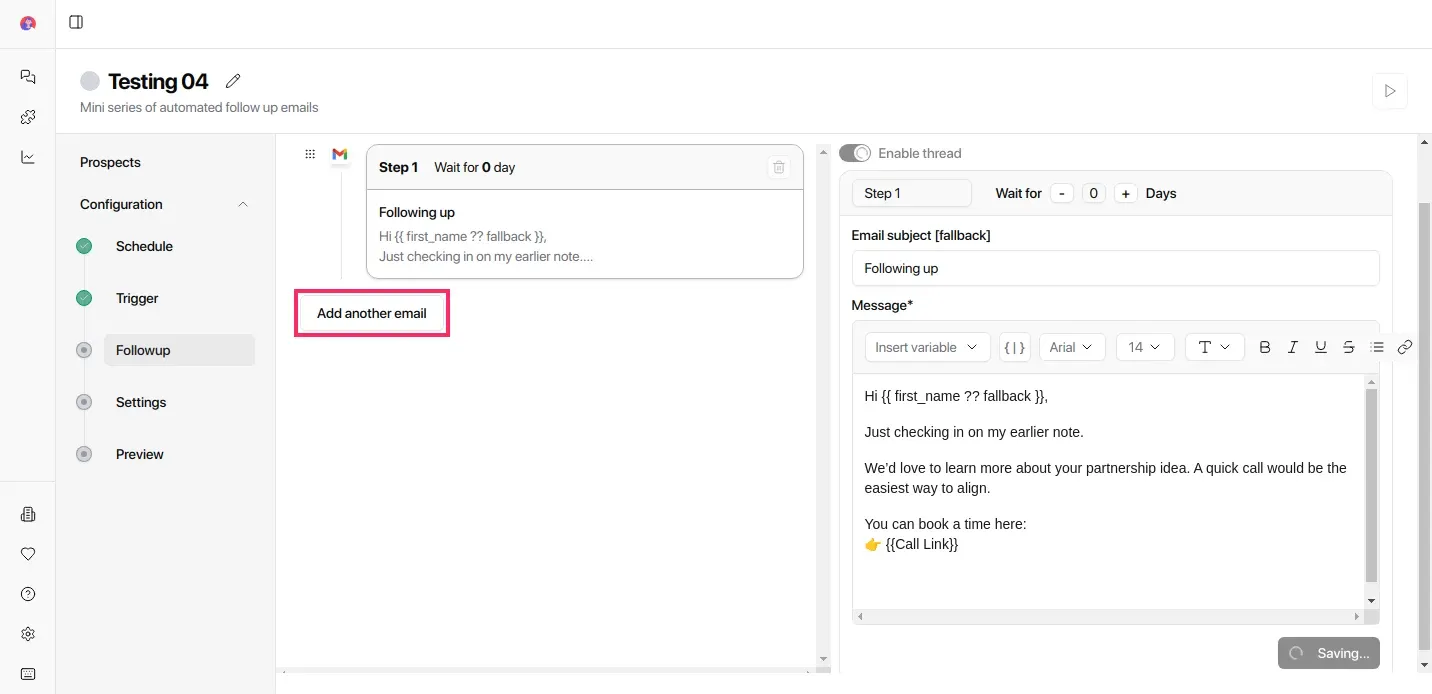Image resolution: width=1432 pixels, height=694 pixels.
Task: Click the {|} variable token icon
Action: [x=1015, y=347]
